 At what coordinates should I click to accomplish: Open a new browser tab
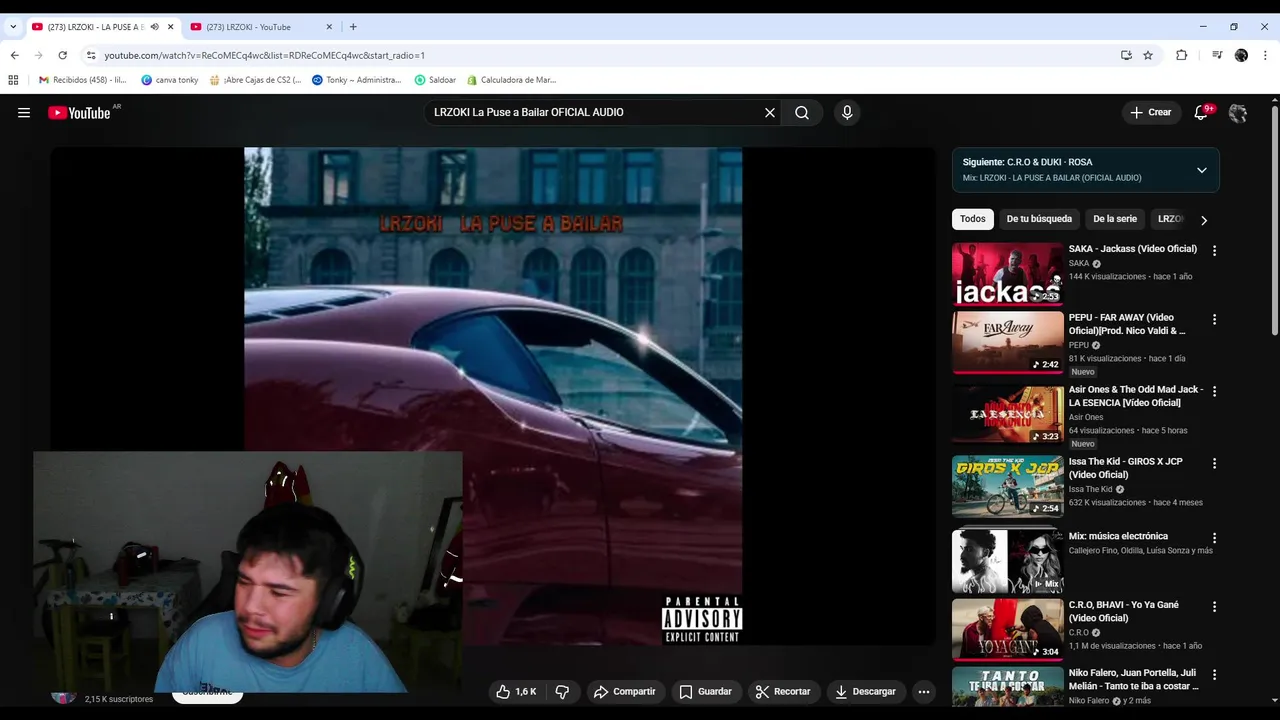coord(353,27)
